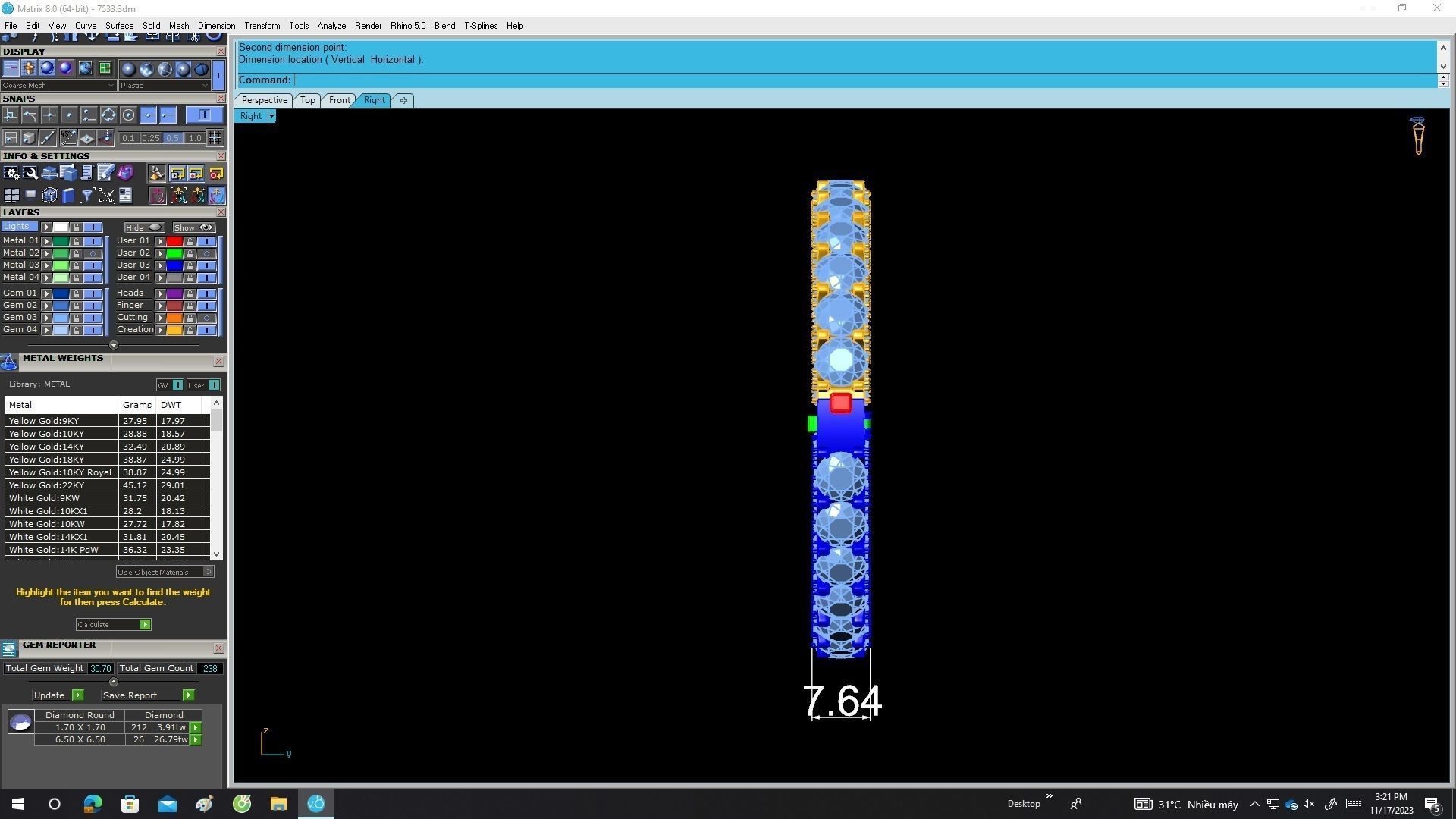This screenshot has height=819, width=1456.
Task: Toggle visibility of Metal 02 layer
Action: point(93,253)
